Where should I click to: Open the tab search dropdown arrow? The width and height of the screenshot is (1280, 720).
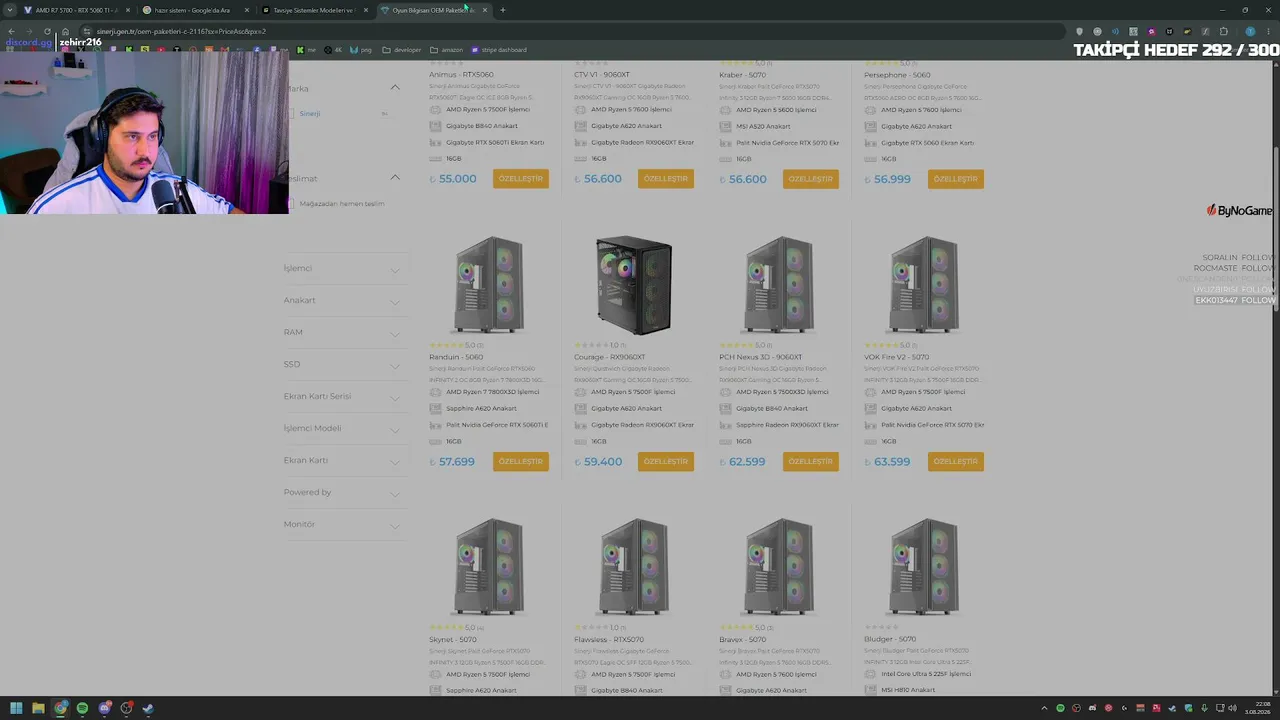point(11,10)
